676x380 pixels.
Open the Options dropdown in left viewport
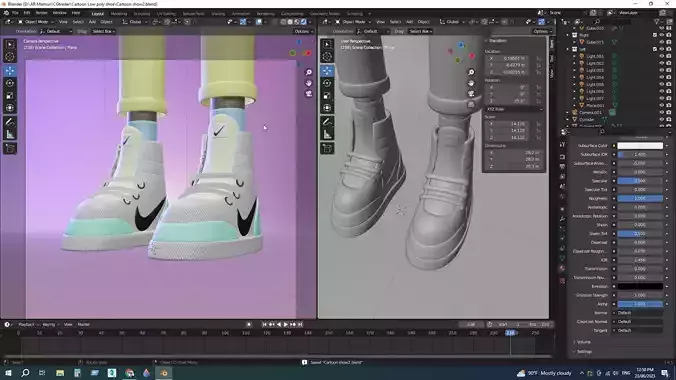click(x=304, y=31)
